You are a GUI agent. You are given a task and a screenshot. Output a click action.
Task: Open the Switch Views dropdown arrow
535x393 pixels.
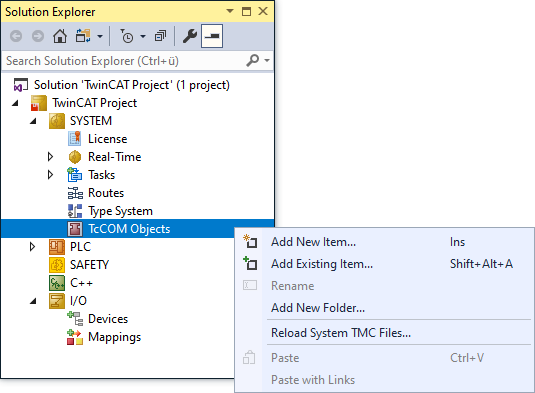click(100, 36)
